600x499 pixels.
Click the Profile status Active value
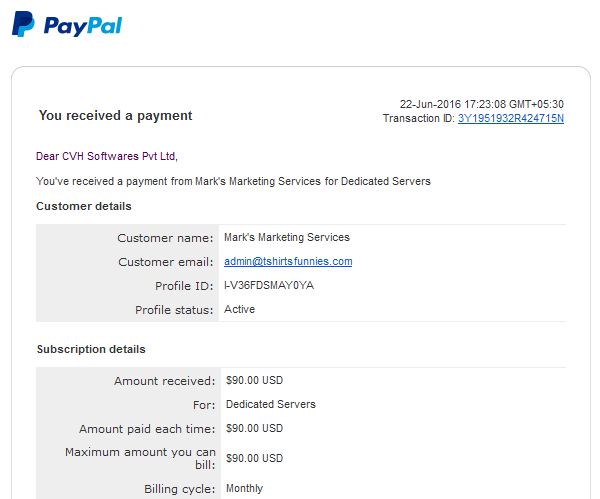coord(240,309)
